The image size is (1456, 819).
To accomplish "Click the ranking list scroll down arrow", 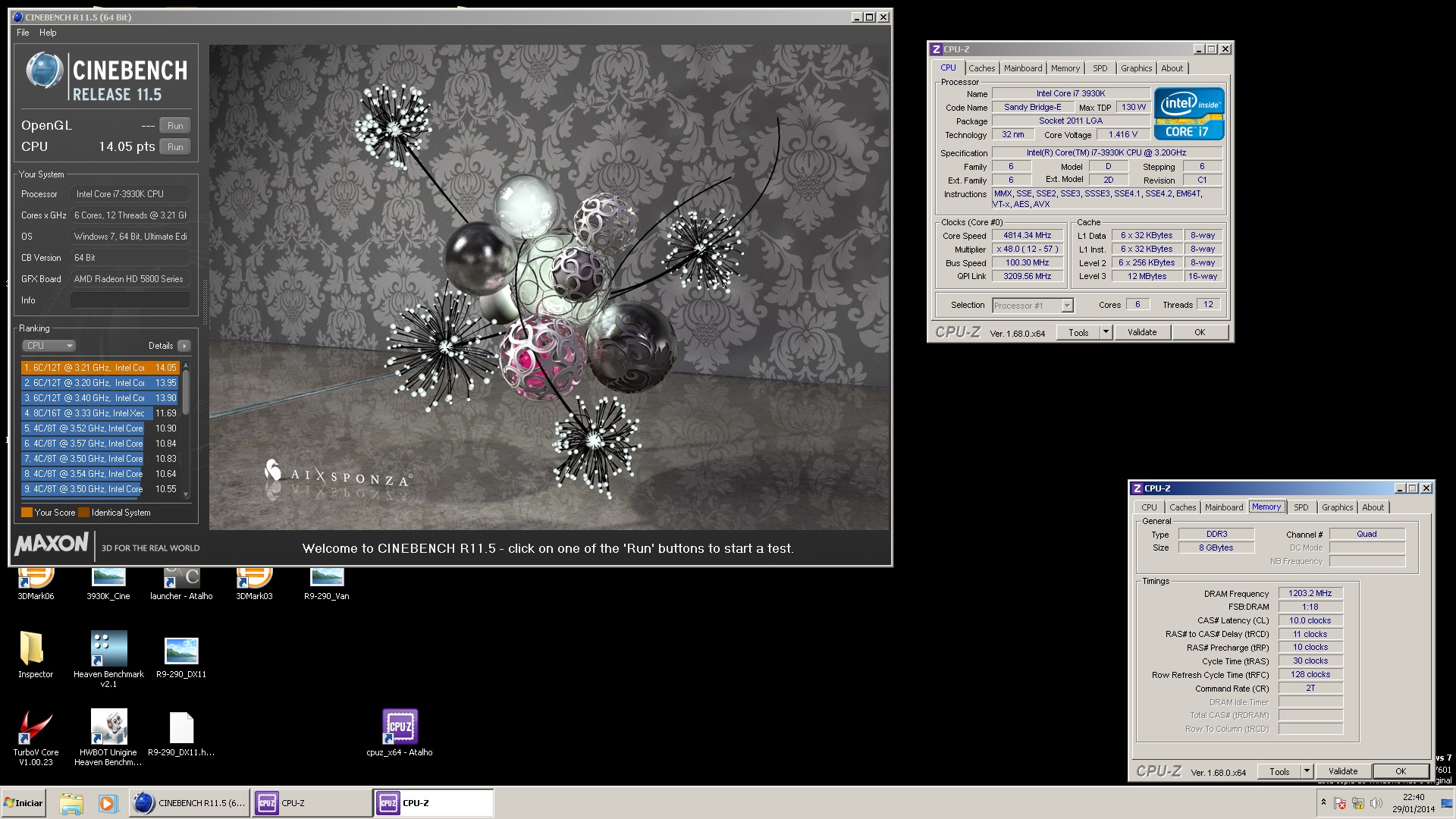I will coord(186,494).
